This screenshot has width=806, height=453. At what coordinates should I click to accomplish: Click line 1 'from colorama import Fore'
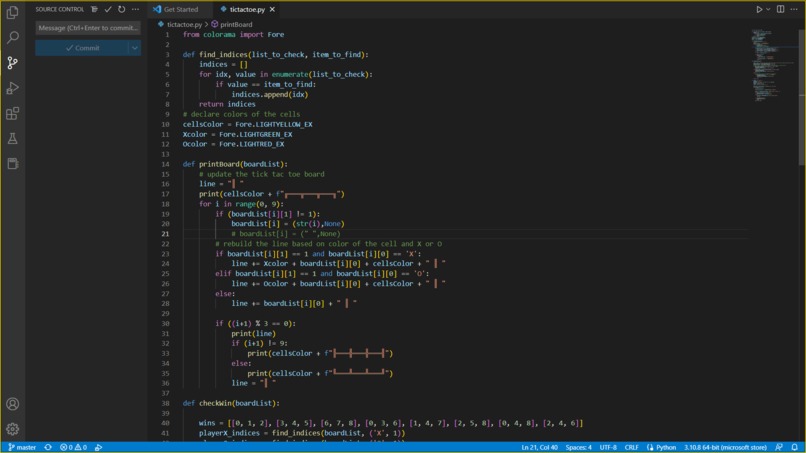click(233, 34)
